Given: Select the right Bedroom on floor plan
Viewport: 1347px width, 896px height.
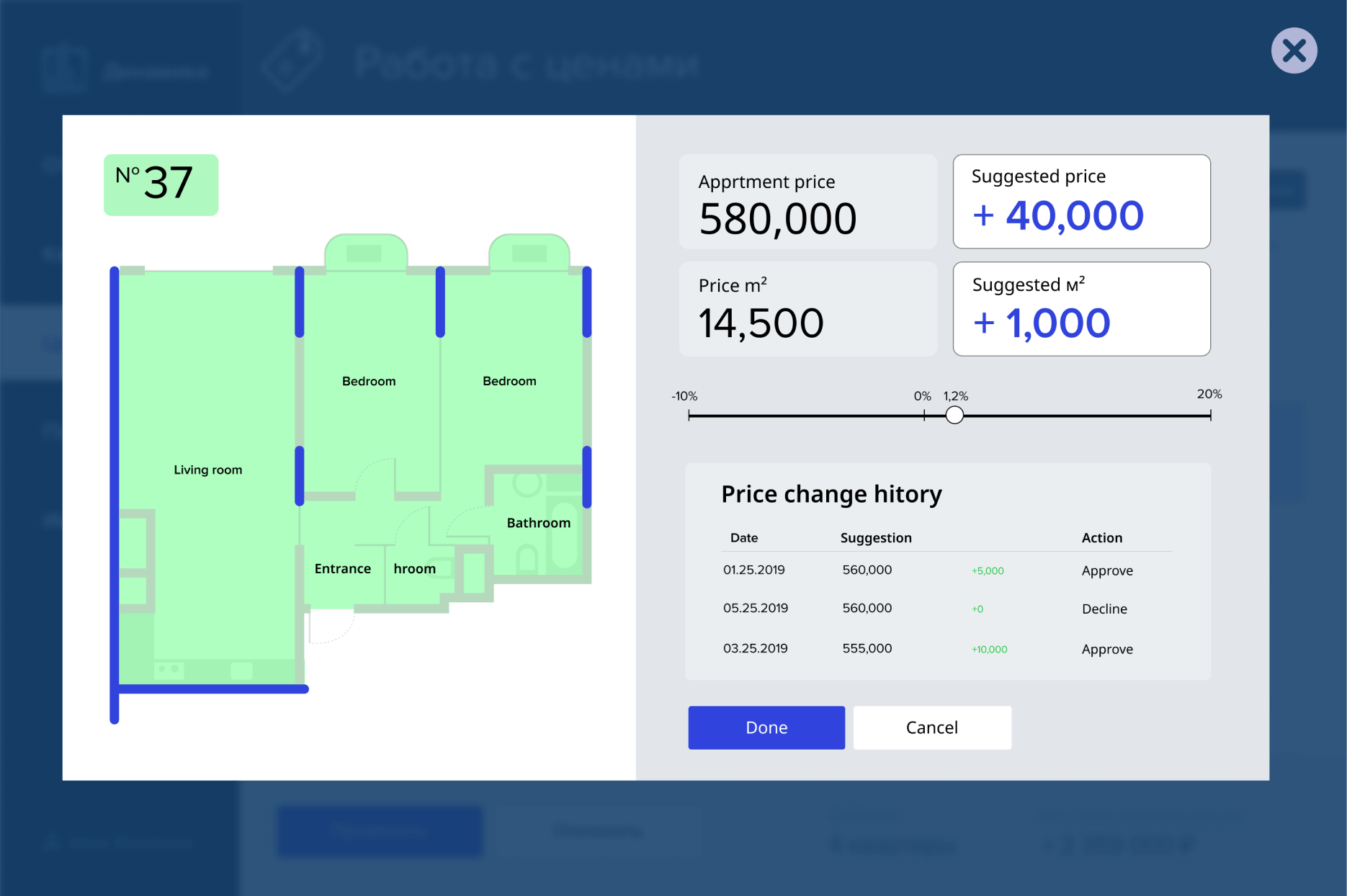Looking at the screenshot, I should tap(509, 381).
